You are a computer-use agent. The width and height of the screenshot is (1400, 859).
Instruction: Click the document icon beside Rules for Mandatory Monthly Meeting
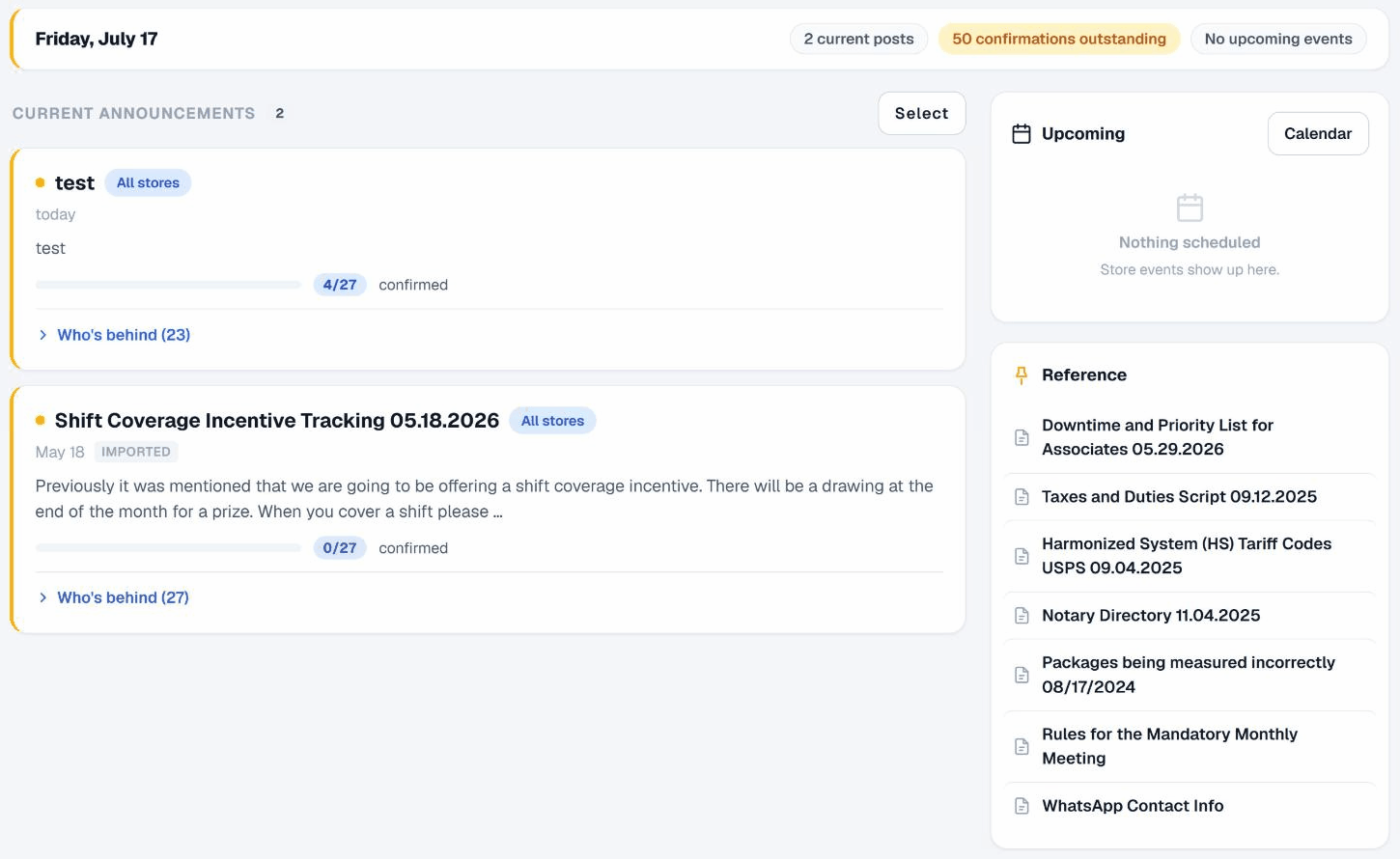(x=1022, y=746)
